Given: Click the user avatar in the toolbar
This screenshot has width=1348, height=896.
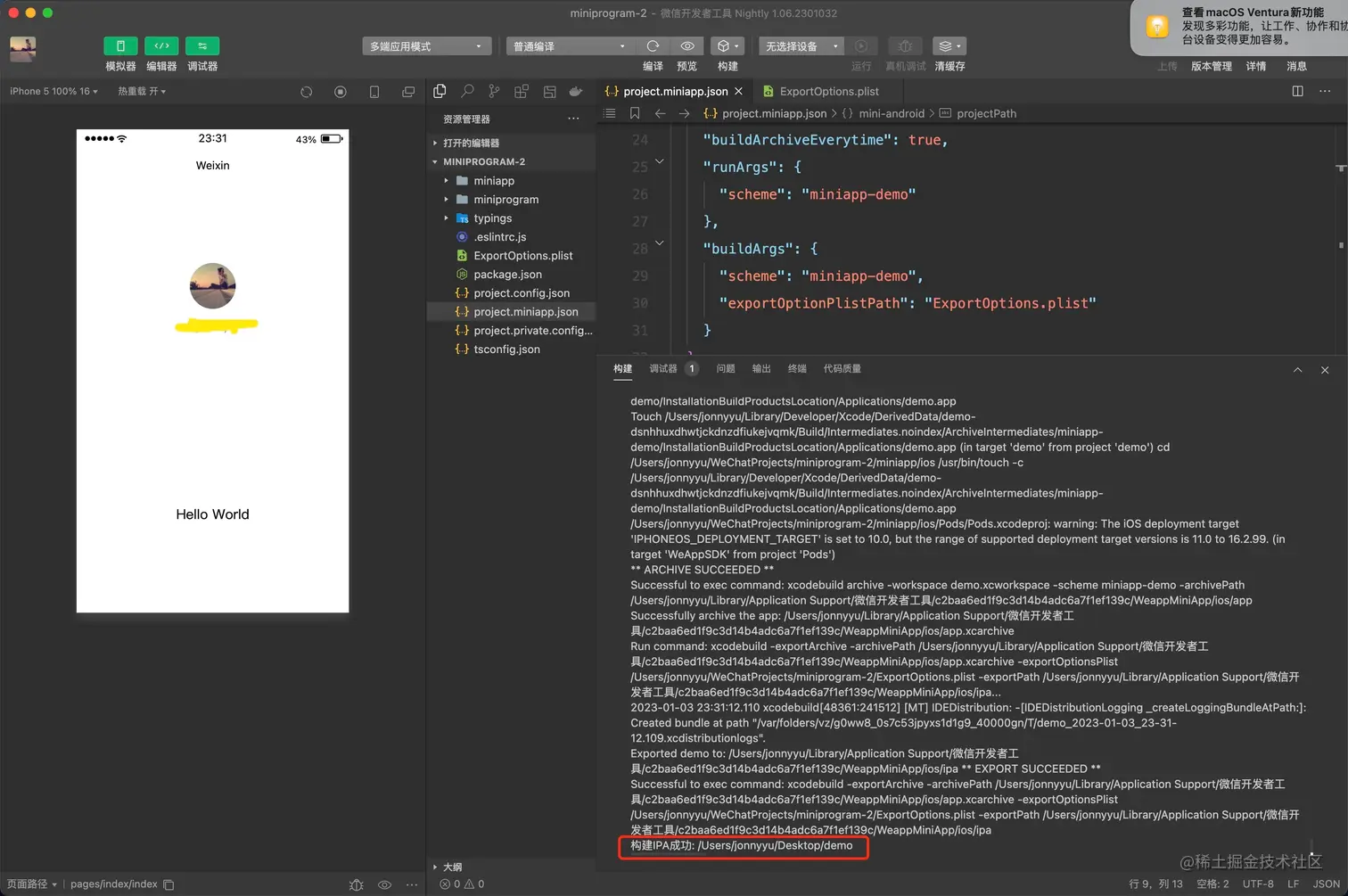Looking at the screenshot, I should tap(23, 49).
